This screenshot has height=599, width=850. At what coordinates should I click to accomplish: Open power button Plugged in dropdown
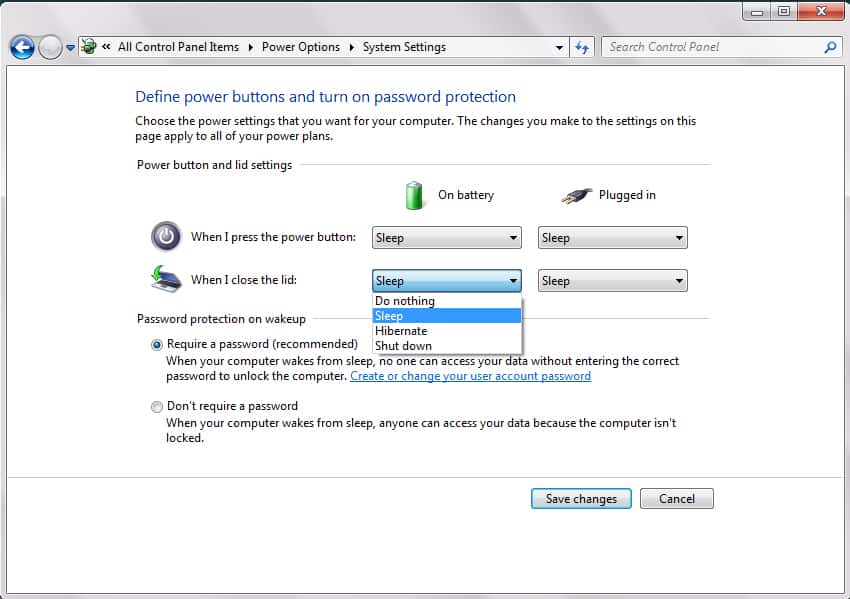pyautogui.click(x=612, y=238)
